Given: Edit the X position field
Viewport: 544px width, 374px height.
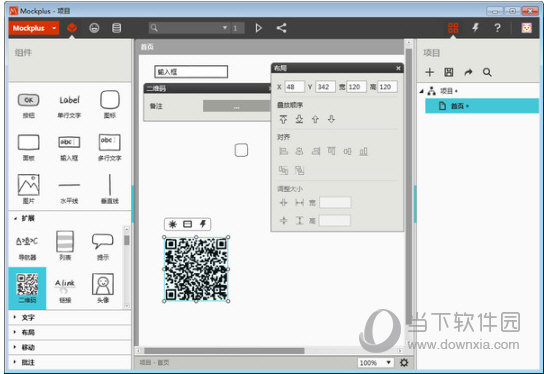Looking at the screenshot, I should point(295,87).
